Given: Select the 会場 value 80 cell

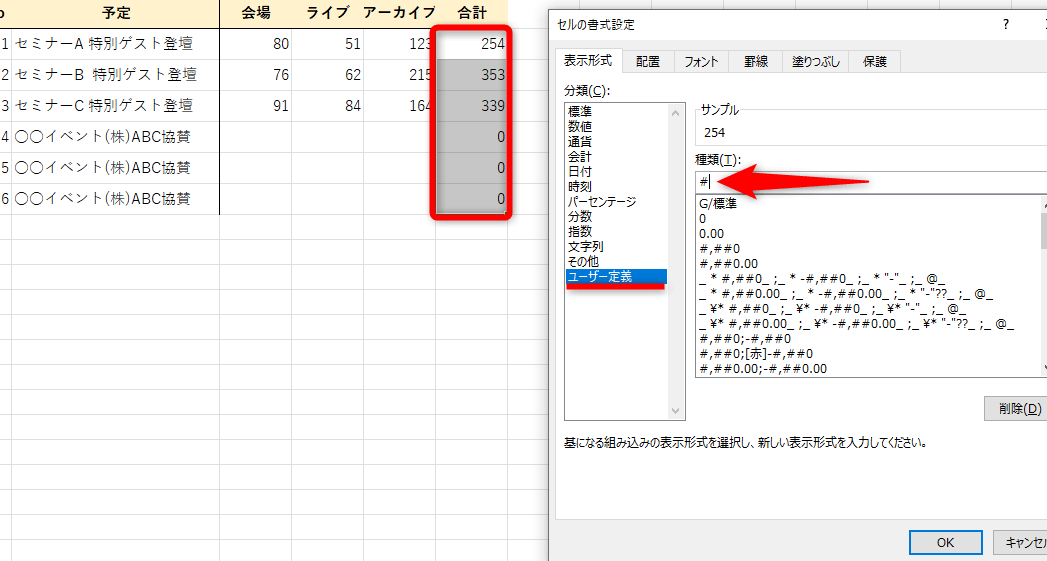Looking at the screenshot, I should point(257,44).
